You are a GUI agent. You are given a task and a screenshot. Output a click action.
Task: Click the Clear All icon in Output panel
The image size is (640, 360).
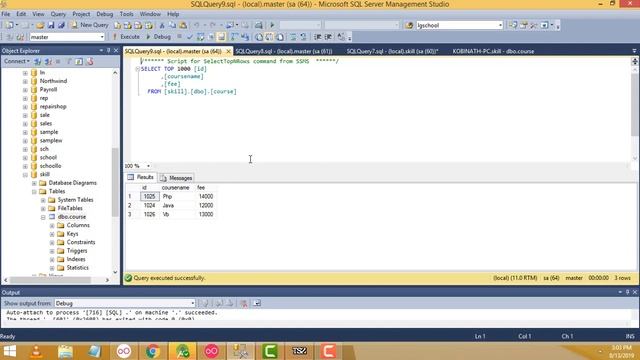pos(244,303)
